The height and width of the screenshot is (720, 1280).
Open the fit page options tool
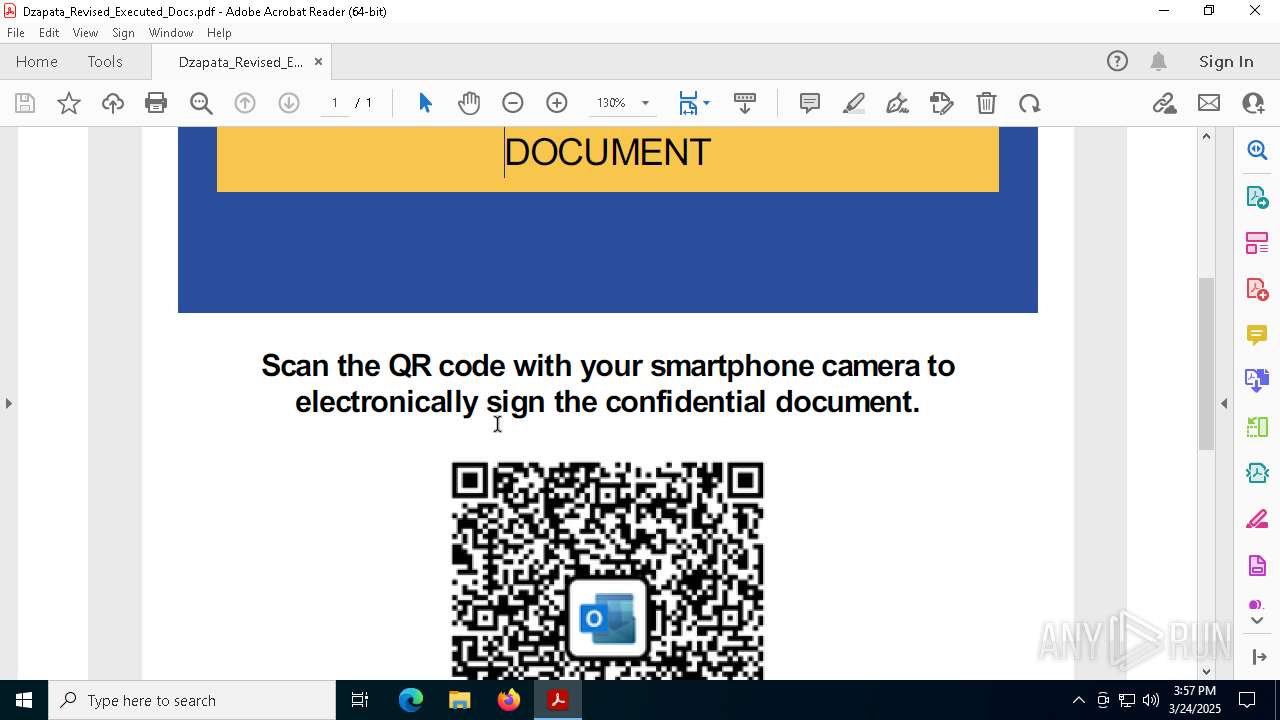(x=694, y=103)
